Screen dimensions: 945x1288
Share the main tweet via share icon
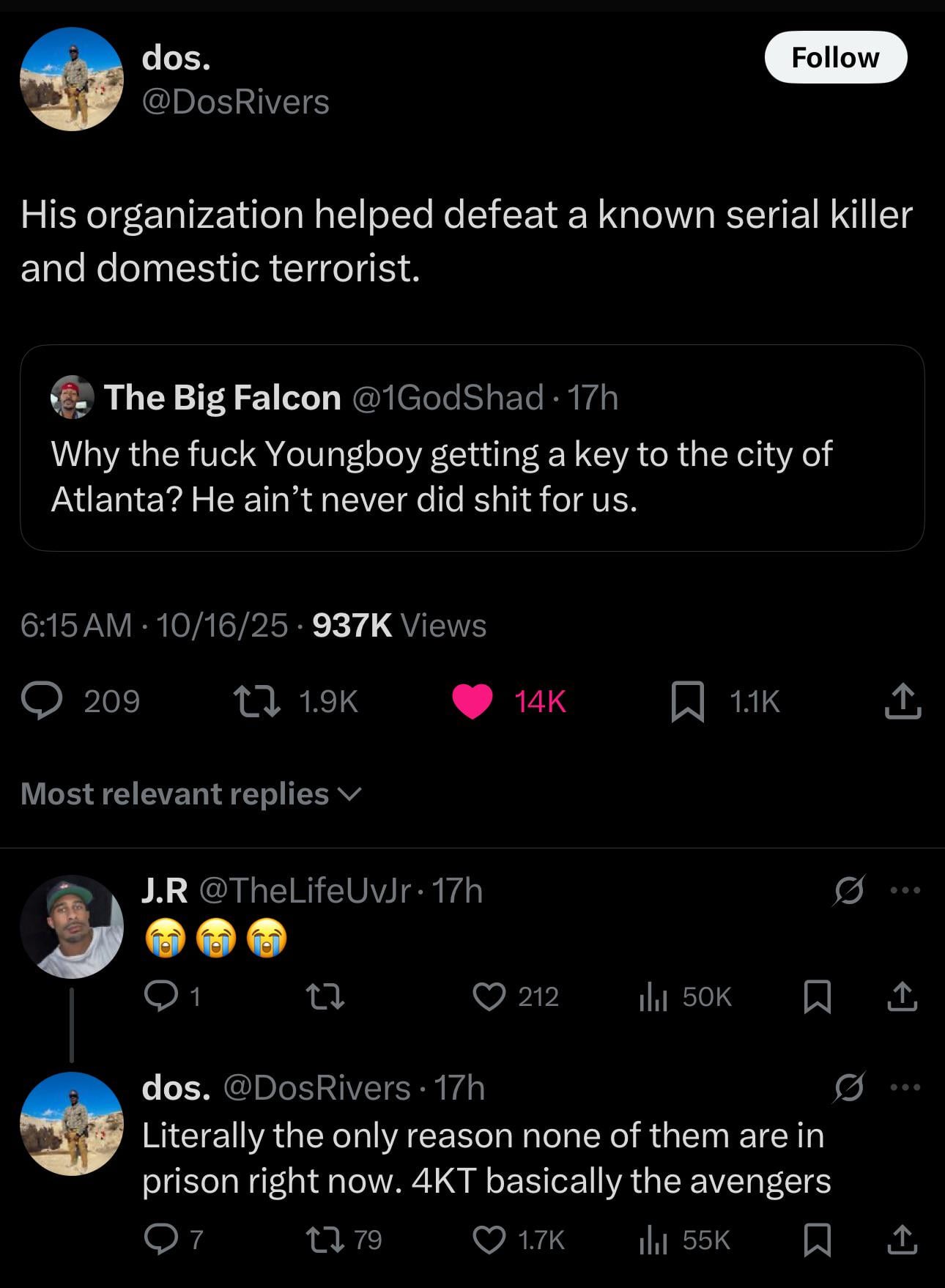pyautogui.click(x=903, y=701)
